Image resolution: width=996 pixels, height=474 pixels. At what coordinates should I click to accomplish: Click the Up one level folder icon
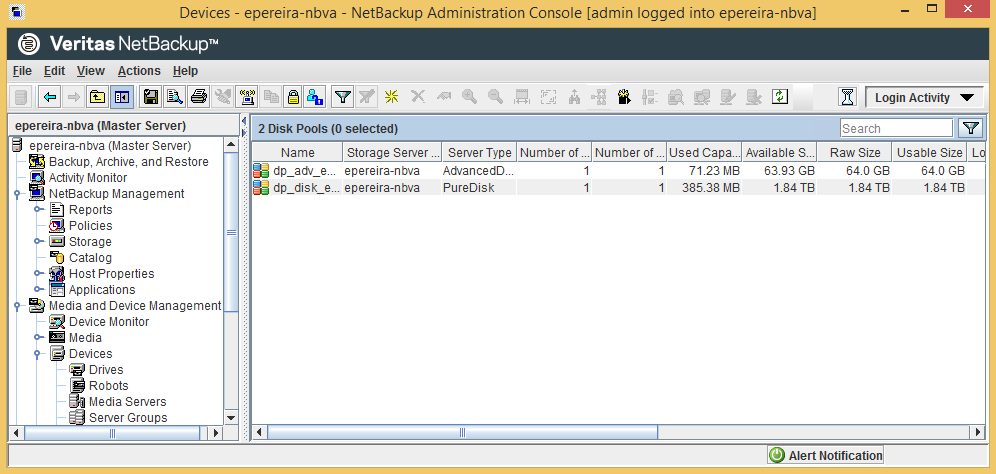pos(97,97)
